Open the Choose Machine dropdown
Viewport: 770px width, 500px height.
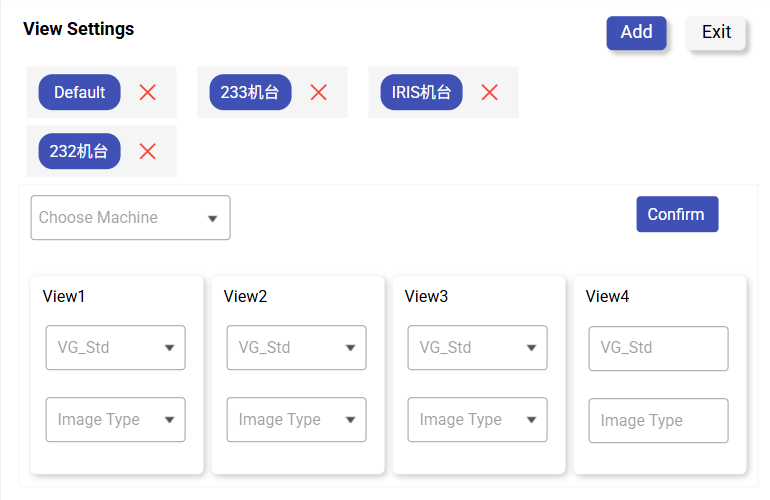click(131, 218)
